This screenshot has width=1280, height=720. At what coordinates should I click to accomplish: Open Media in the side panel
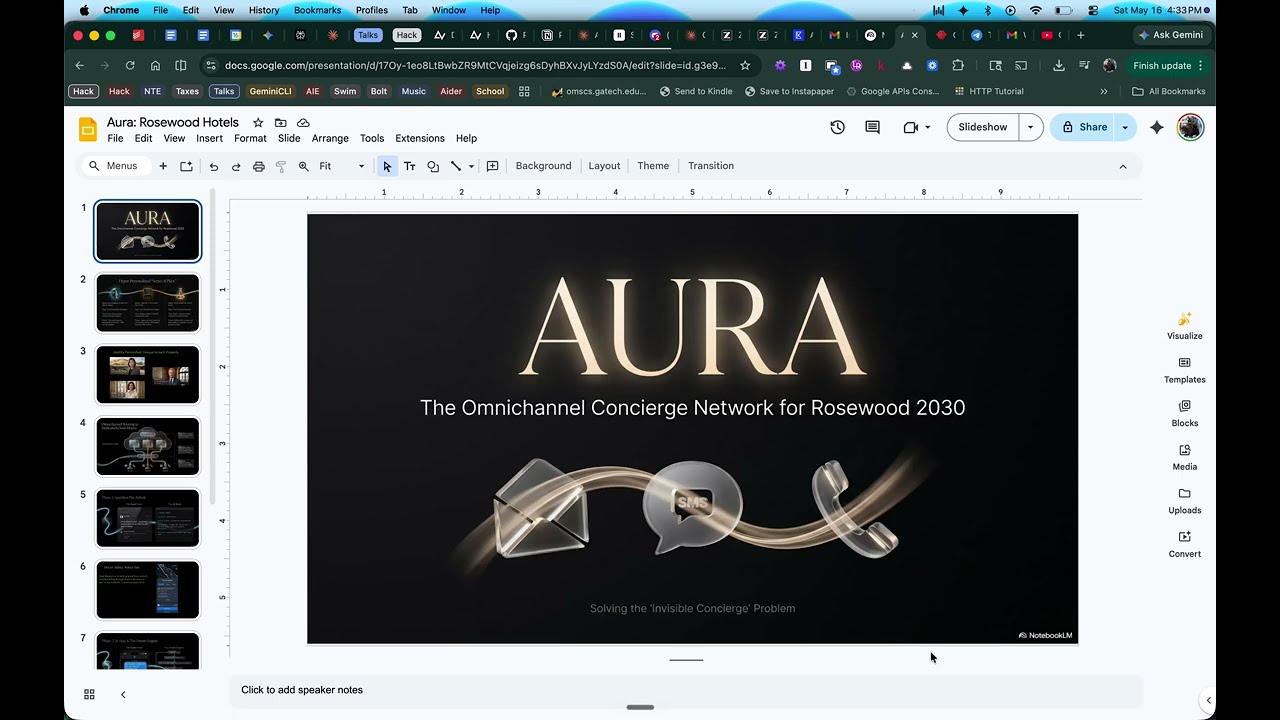point(1185,456)
